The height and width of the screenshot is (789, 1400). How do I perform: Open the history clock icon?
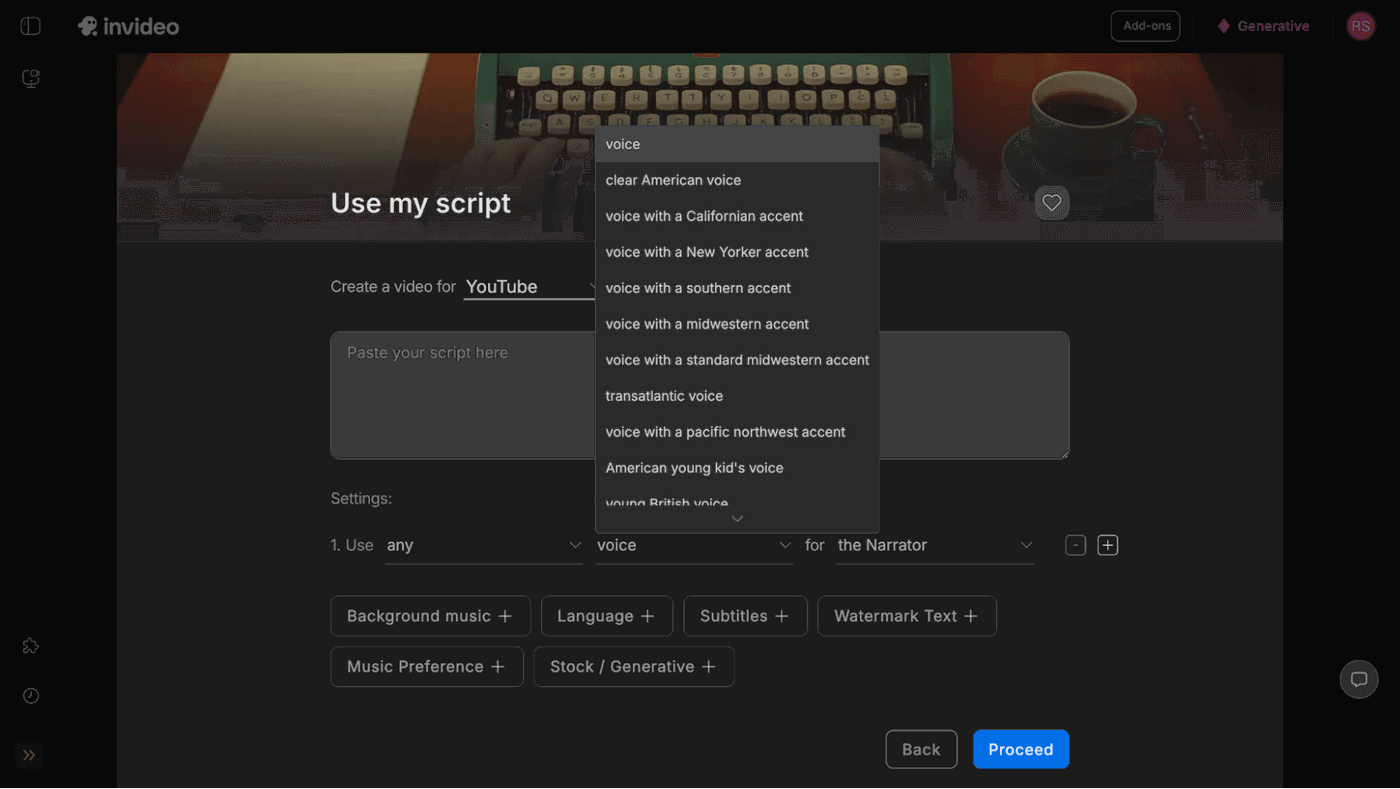pos(31,696)
